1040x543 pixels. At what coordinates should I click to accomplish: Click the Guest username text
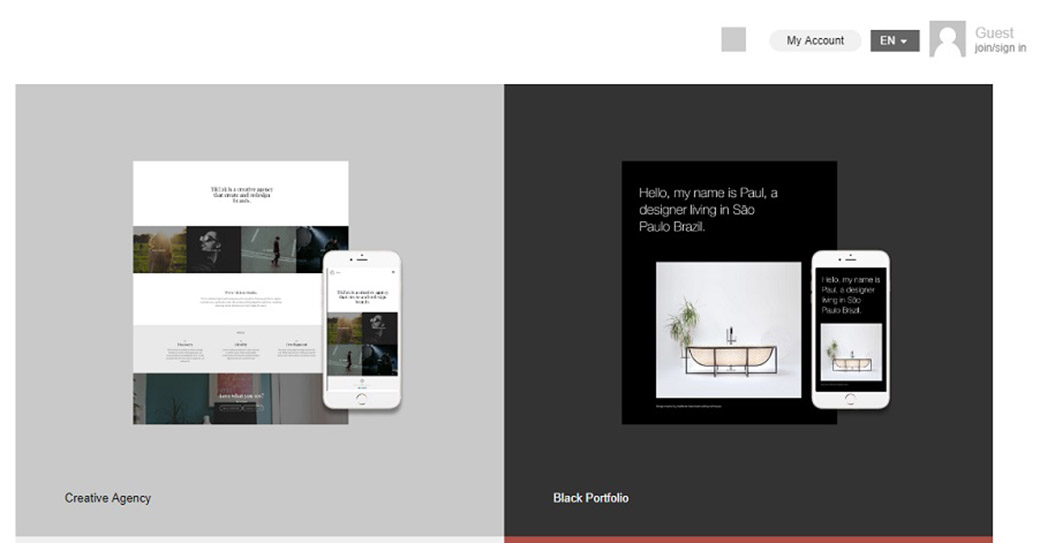(x=994, y=33)
